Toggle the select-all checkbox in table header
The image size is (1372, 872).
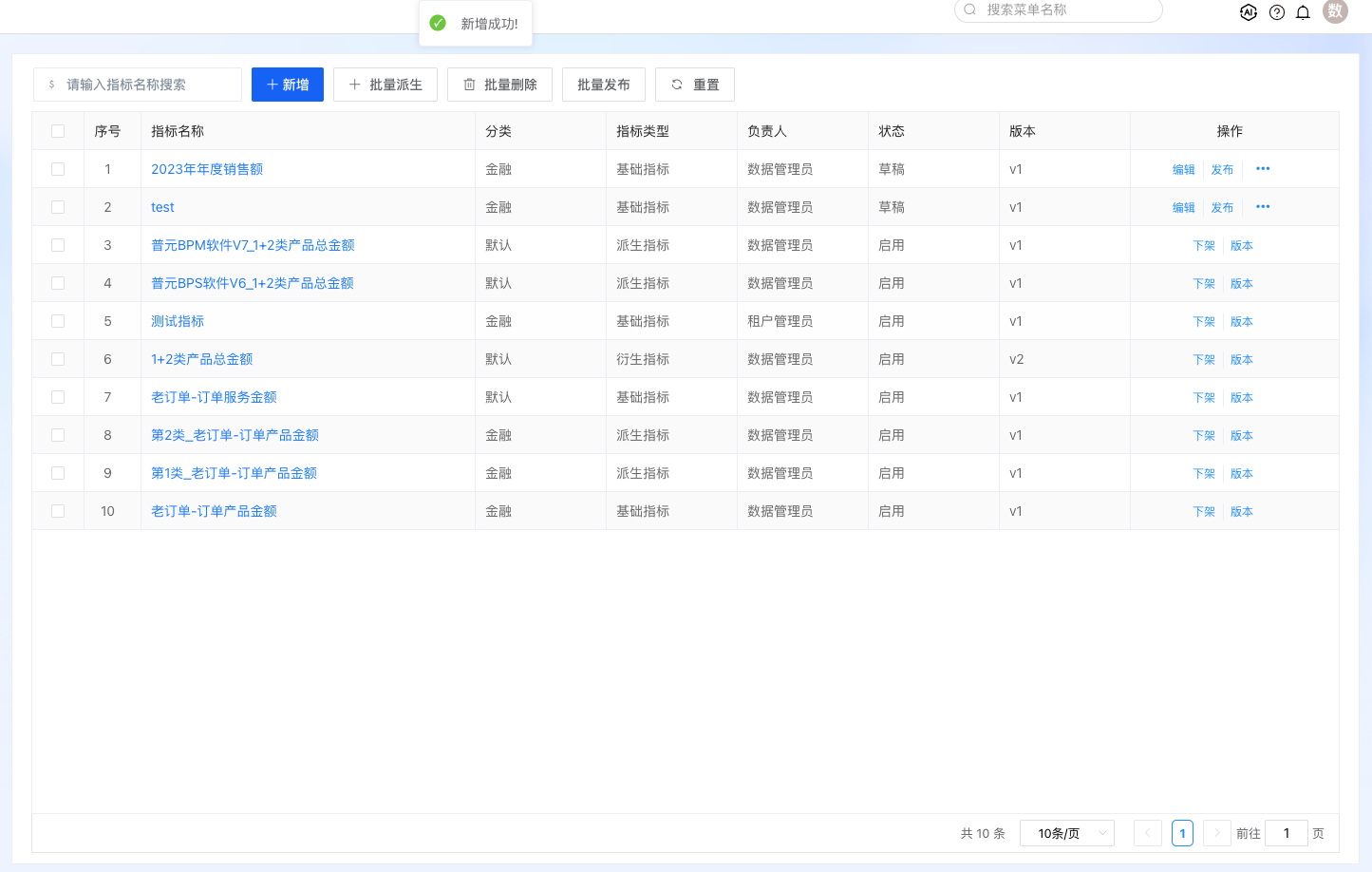click(x=58, y=131)
